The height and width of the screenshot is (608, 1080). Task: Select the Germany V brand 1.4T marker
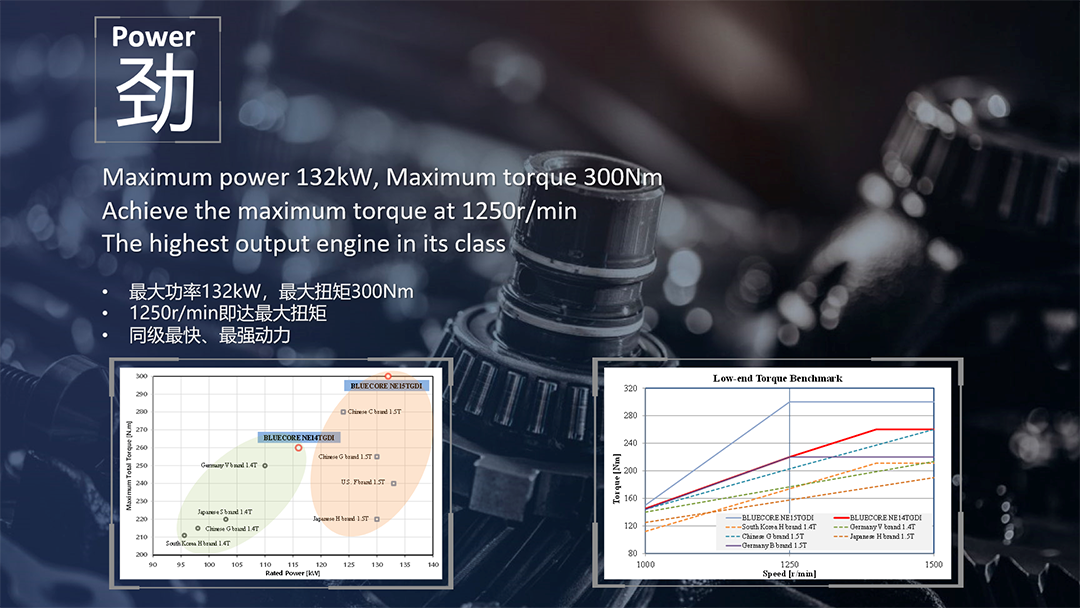pyautogui.click(x=265, y=465)
